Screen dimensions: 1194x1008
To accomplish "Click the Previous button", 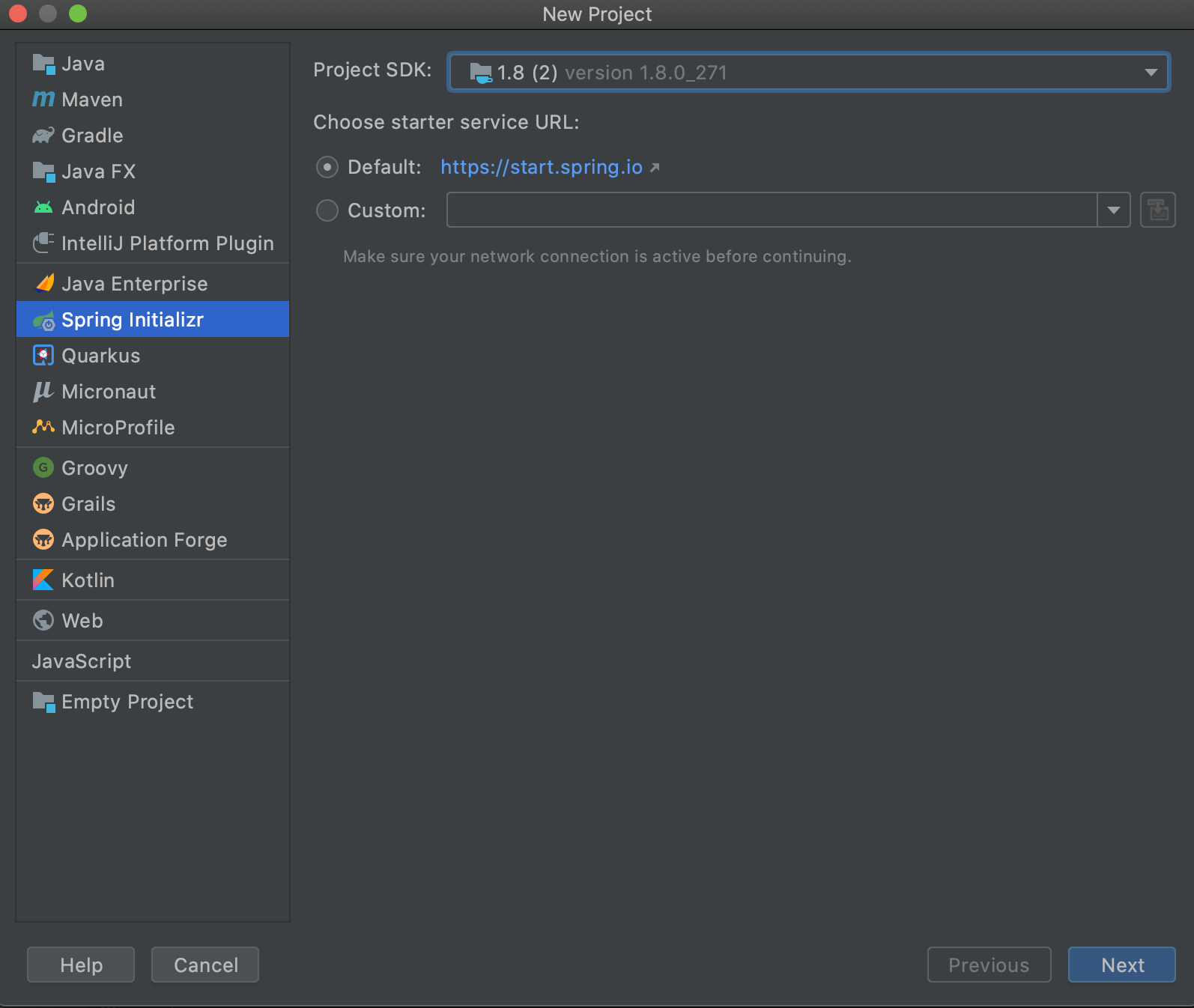I will pos(989,965).
